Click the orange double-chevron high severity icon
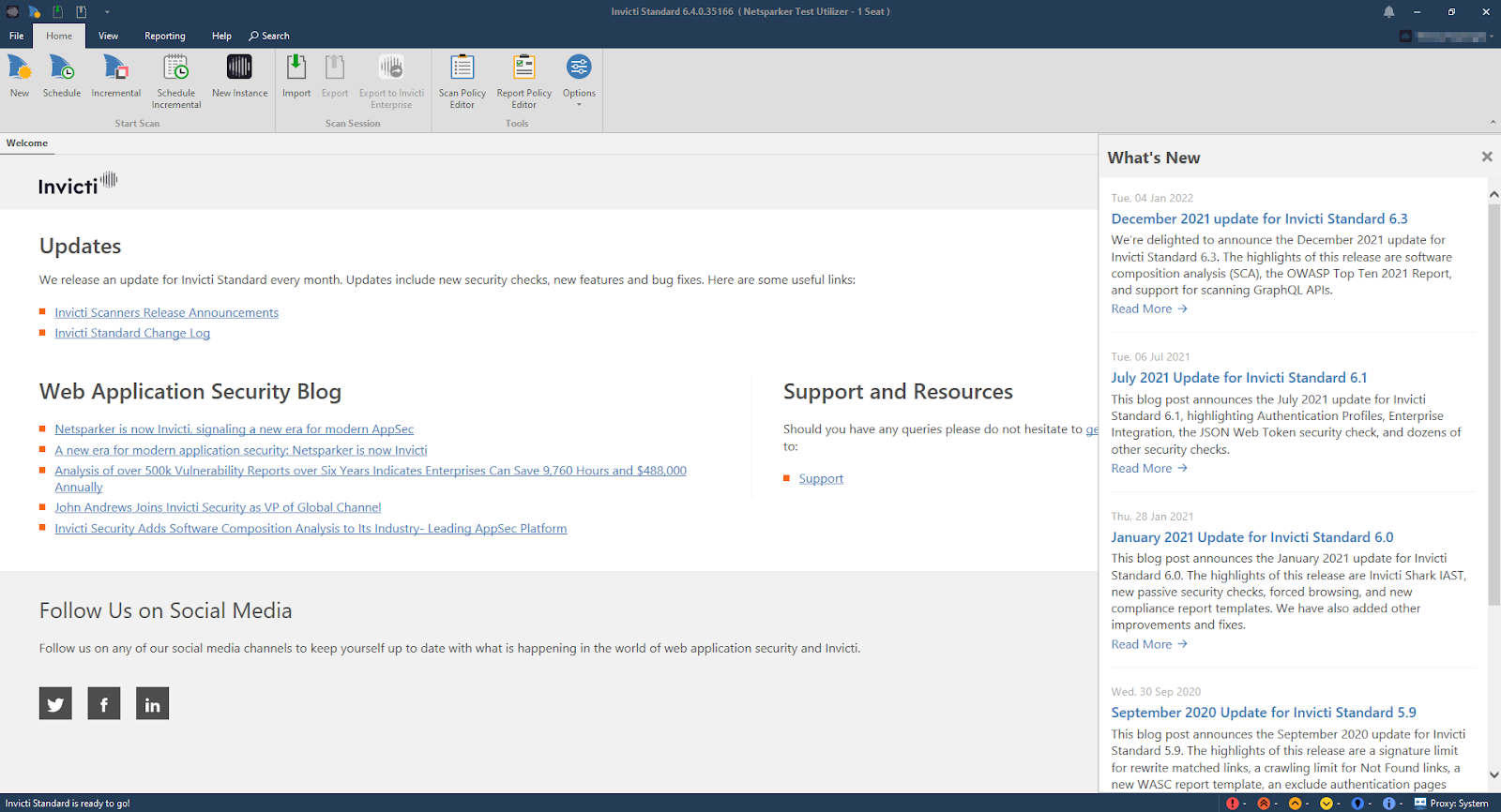The height and width of the screenshot is (812, 1501). [x=1264, y=804]
